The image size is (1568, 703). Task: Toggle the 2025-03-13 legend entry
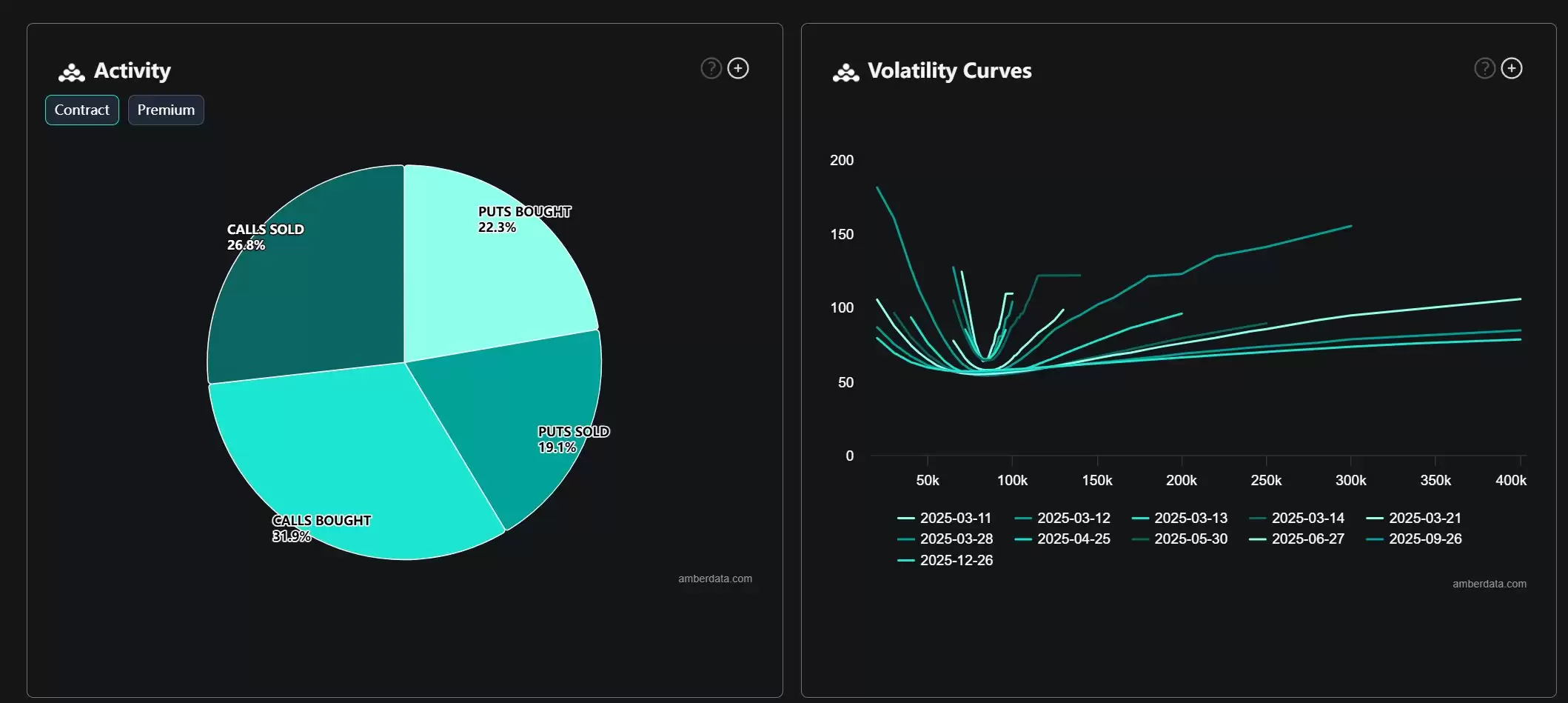click(1179, 518)
